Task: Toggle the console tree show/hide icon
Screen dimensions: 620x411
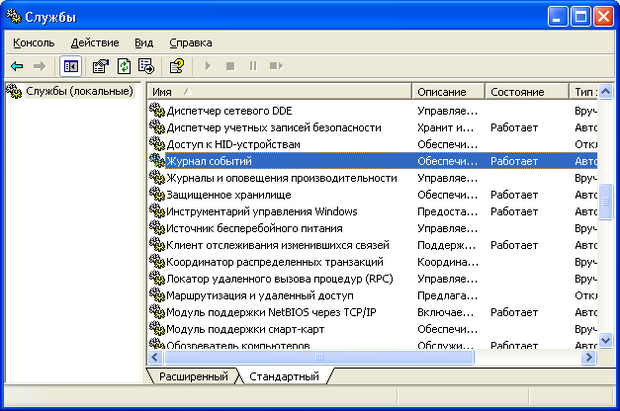Action: (x=71, y=66)
